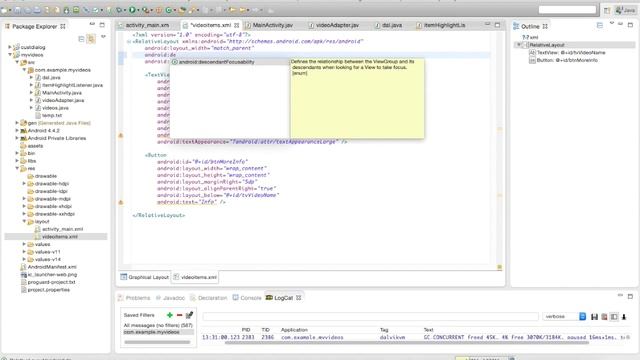Open the Android Virtual Device Manager icon
The height and width of the screenshot is (360, 640).
click(76, 10)
